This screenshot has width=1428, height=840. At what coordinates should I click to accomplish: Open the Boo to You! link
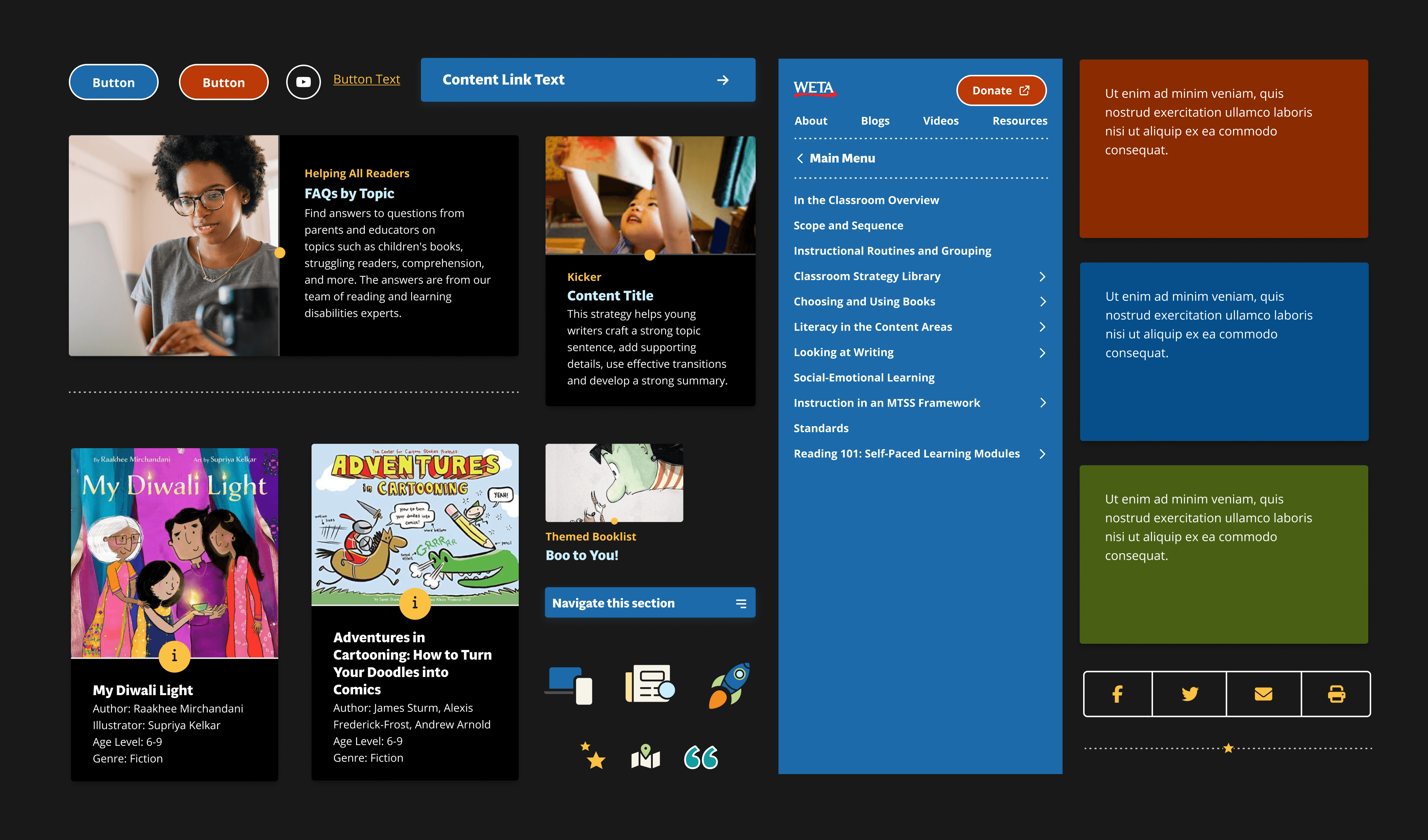[581, 556]
